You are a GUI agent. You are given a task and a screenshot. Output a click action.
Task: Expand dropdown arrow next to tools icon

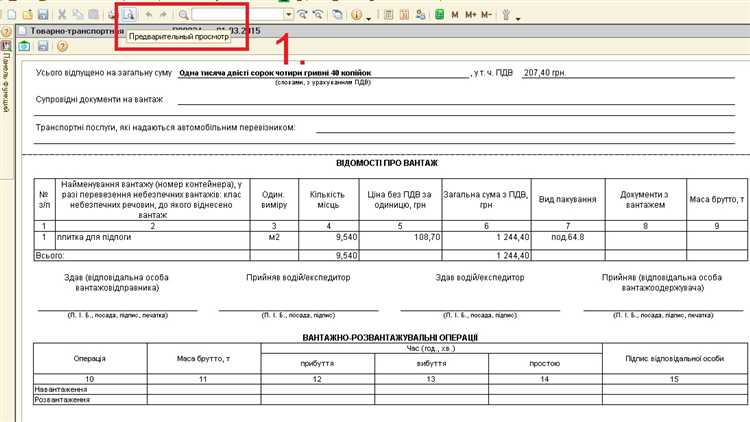[x=518, y=18]
